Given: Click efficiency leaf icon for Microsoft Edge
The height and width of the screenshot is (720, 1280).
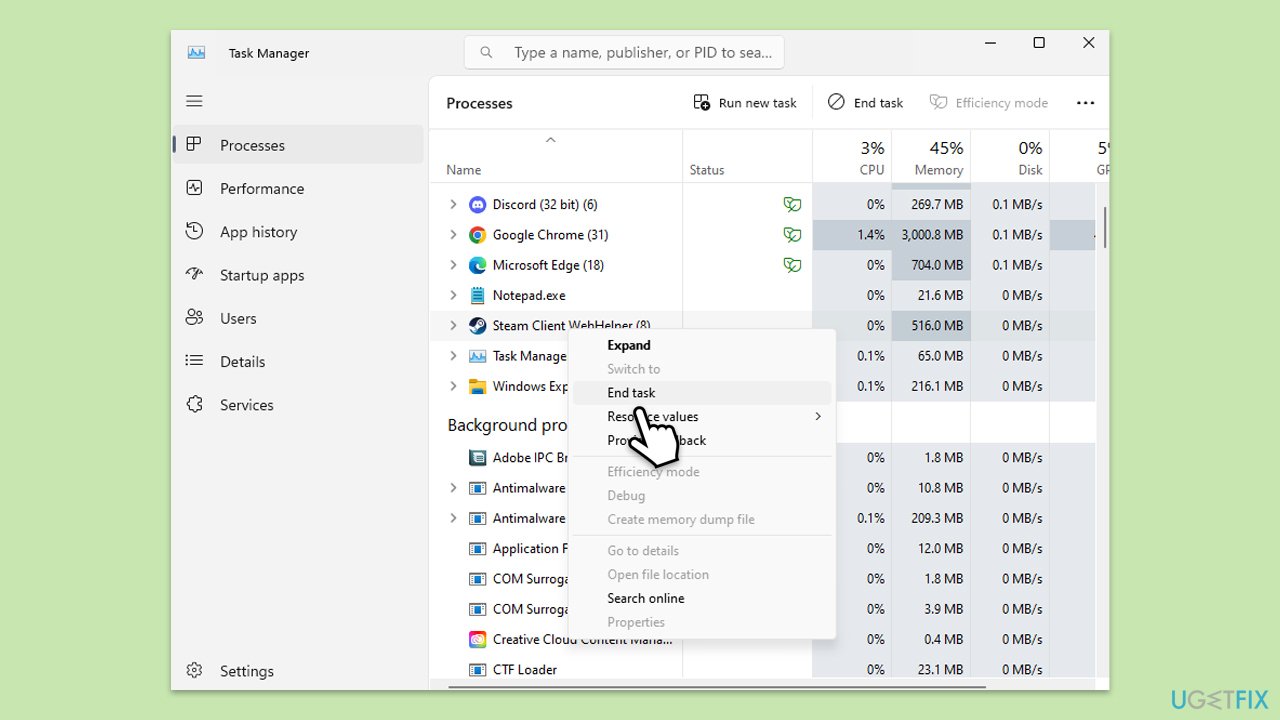Looking at the screenshot, I should coord(792,265).
